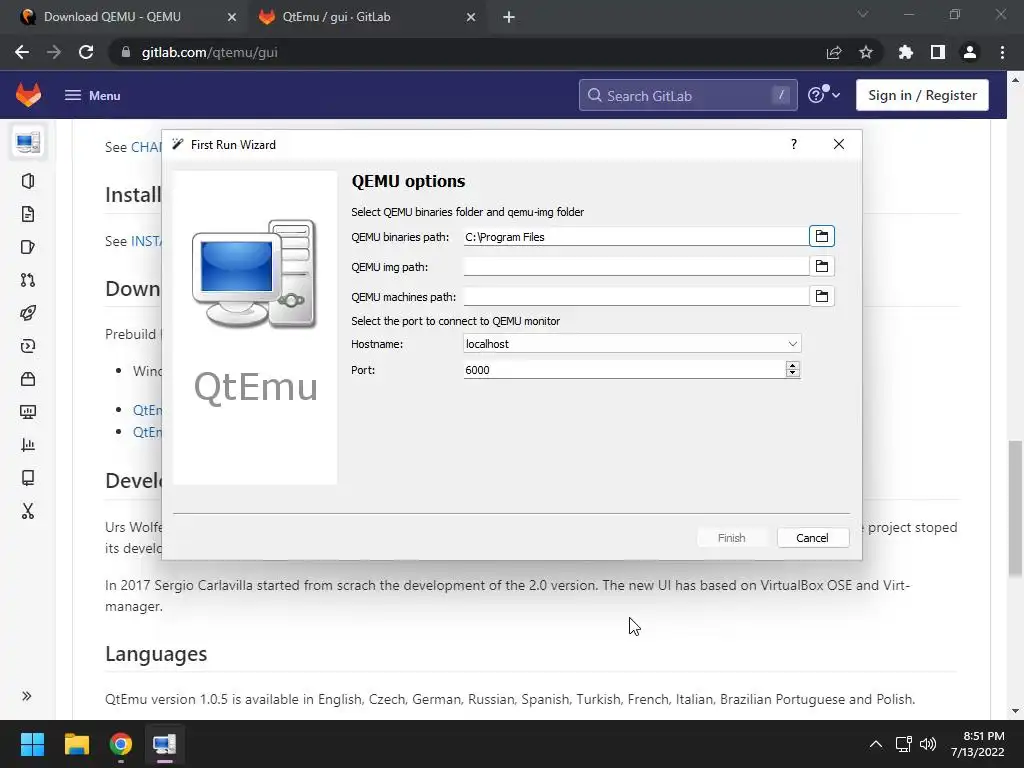Viewport: 1024px width, 768px height.
Task: Go back in browser
Action: click(x=22, y=52)
